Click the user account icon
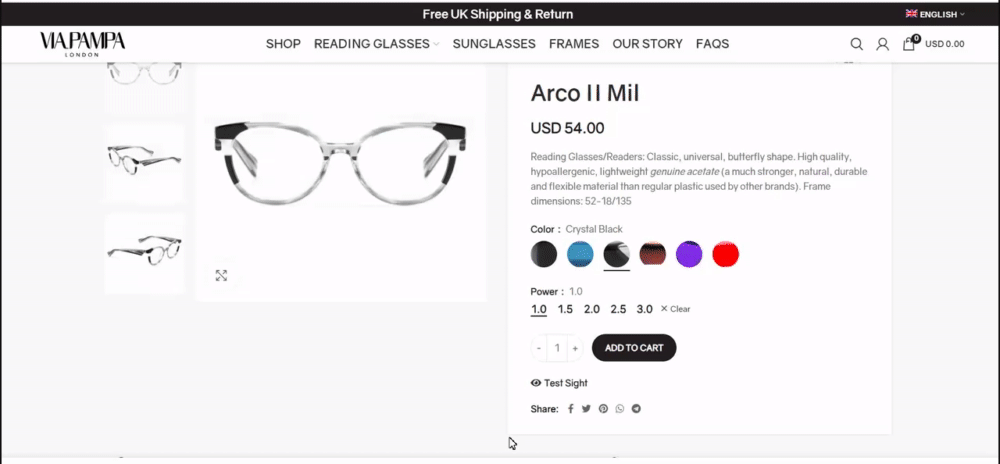 coord(882,44)
